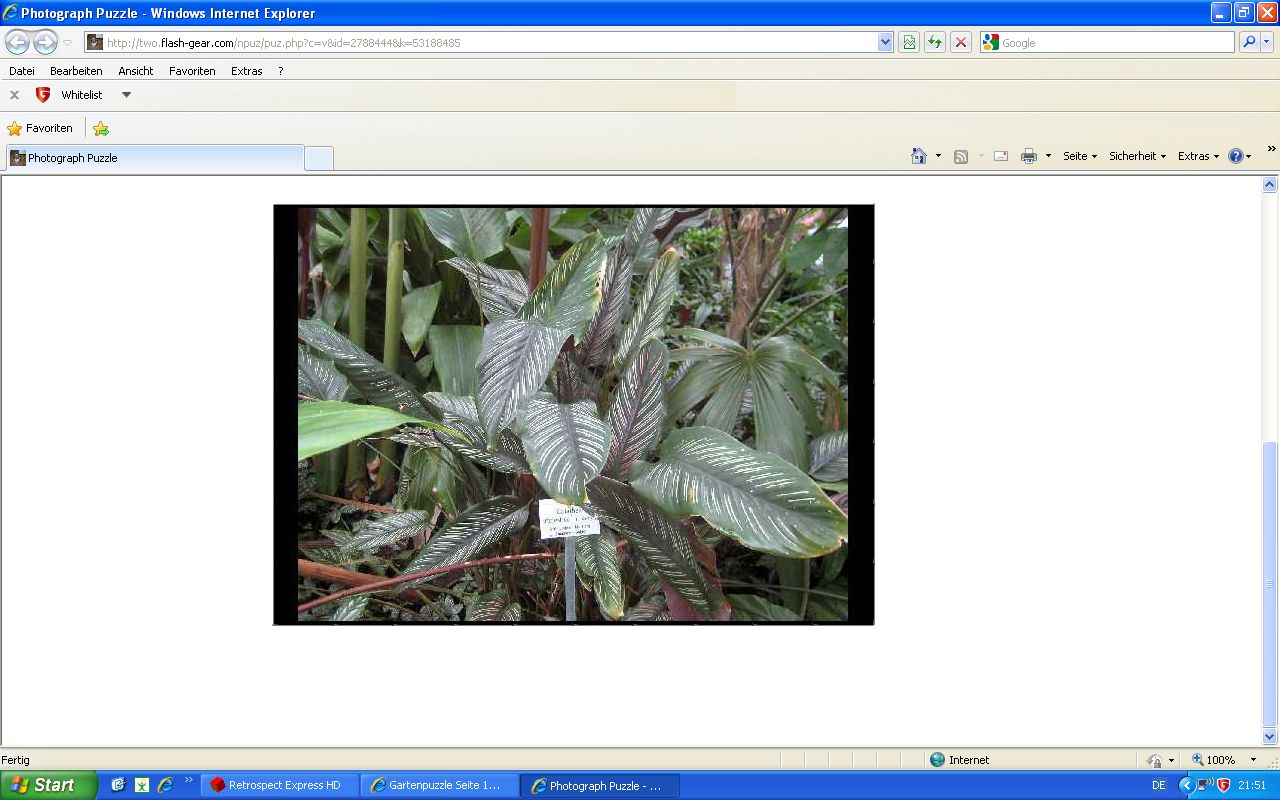
Task: Open the Bearbeiten menu
Action: point(76,71)
